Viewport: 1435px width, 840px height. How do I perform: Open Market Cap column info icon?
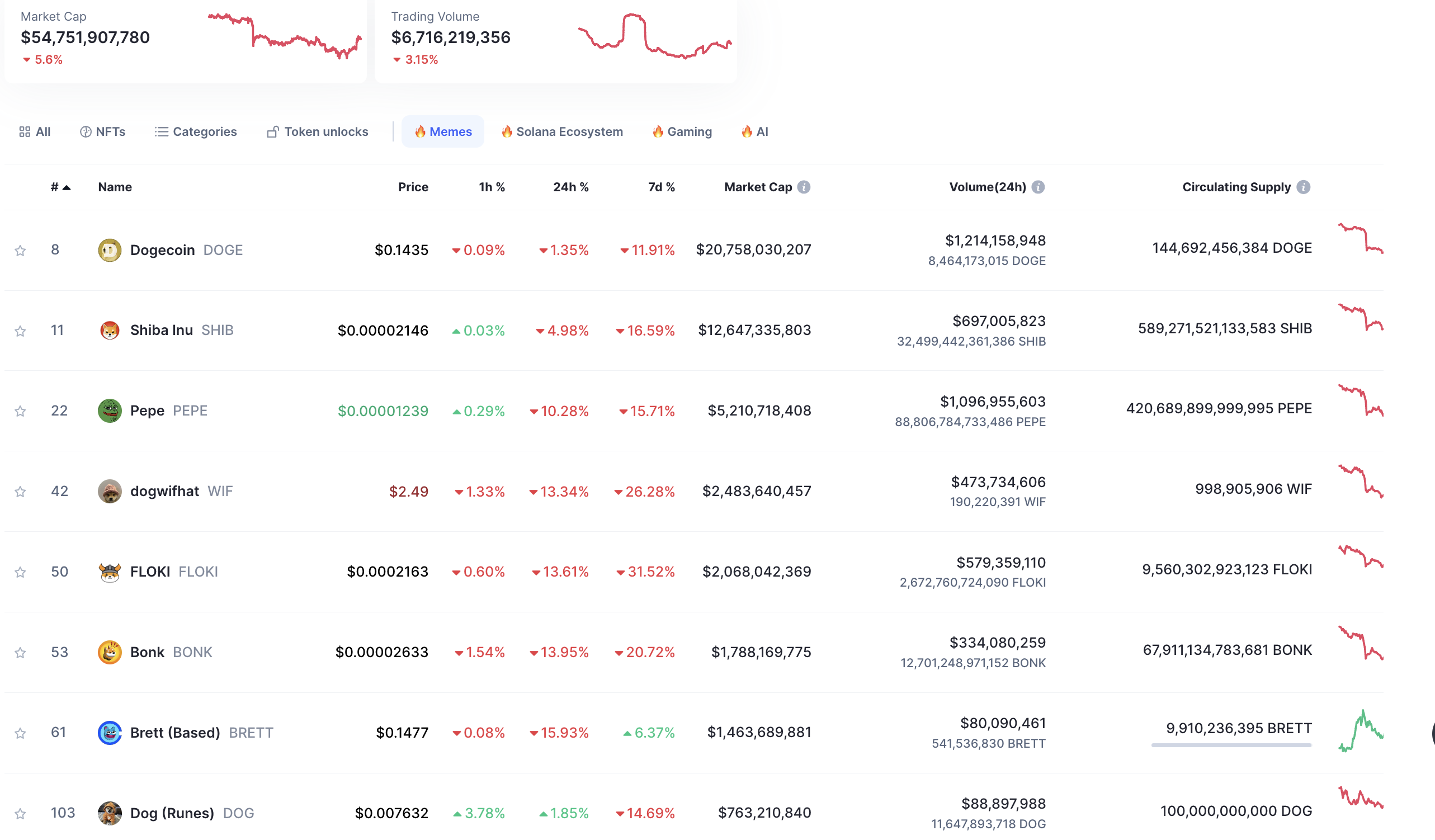(804, 187)
